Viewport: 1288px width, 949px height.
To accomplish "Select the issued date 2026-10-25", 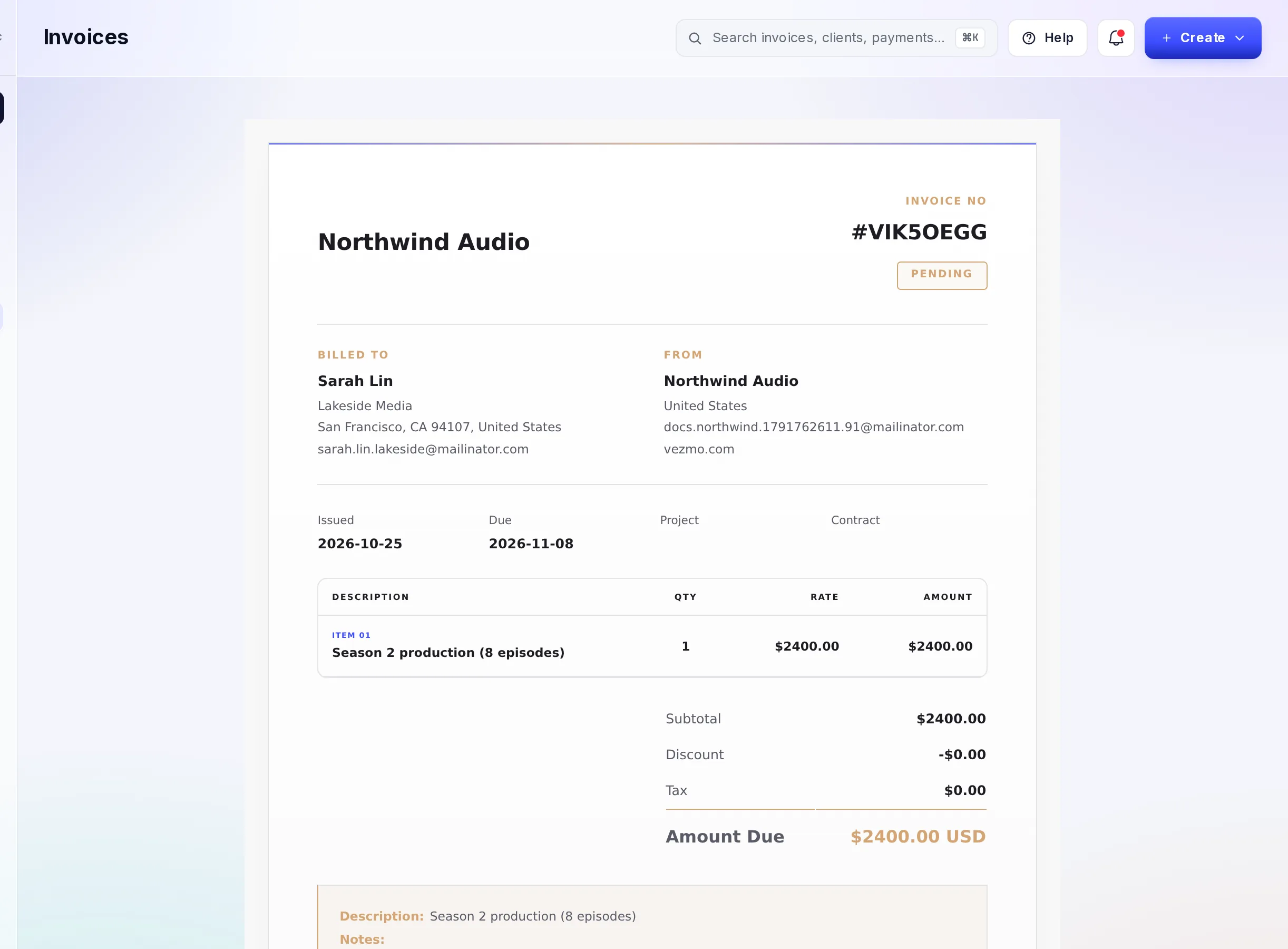I will pos(359,544).
